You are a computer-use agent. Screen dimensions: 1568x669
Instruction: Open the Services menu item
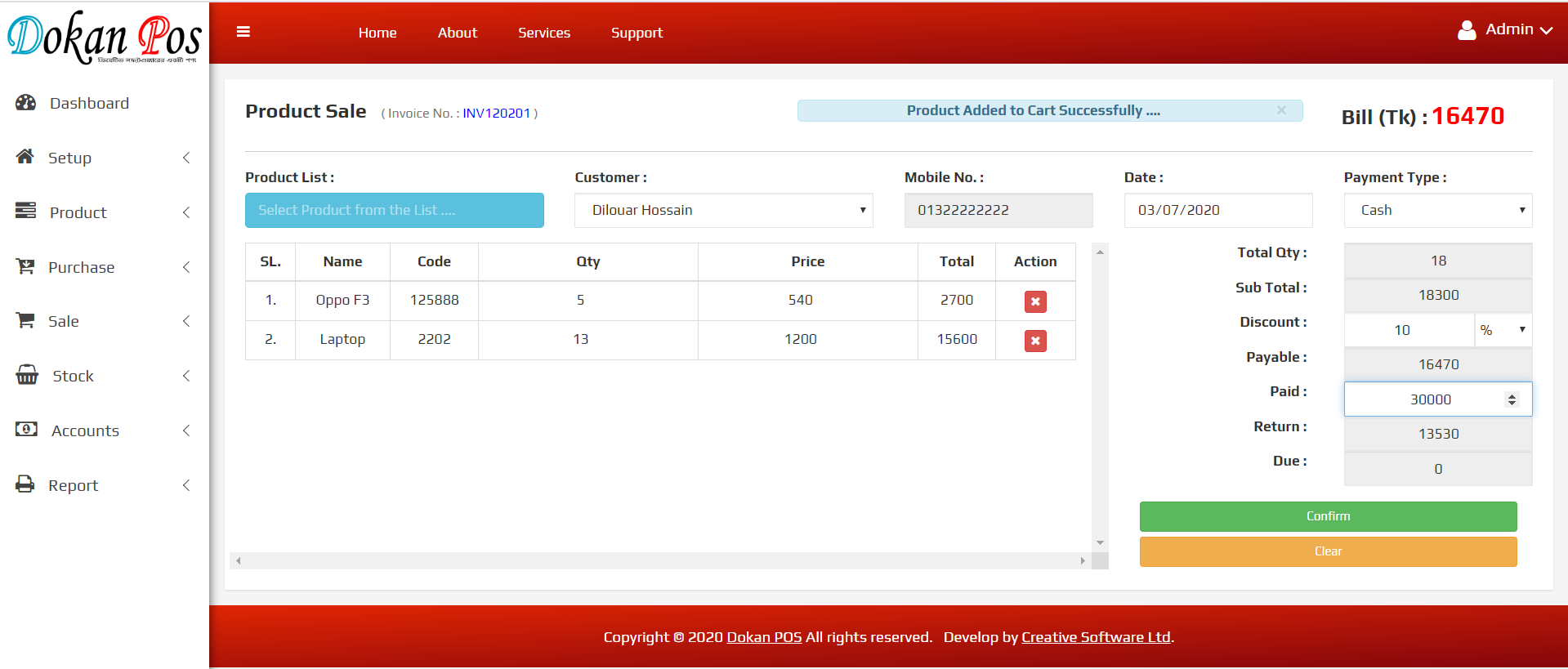click(543, 33)
